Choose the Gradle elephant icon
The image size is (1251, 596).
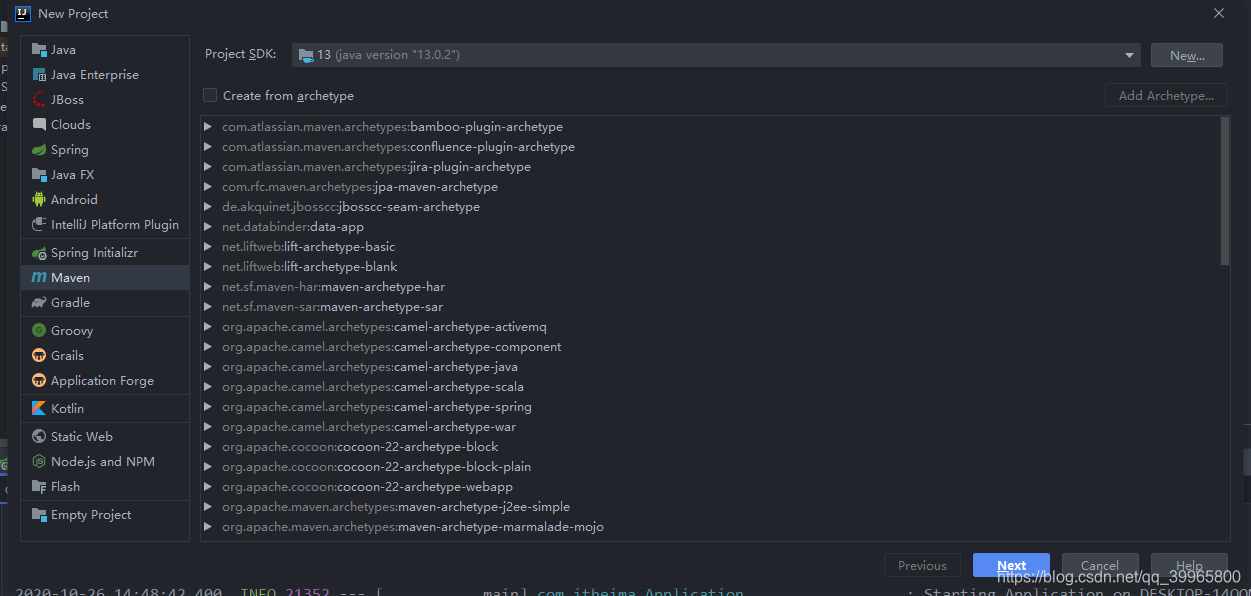pos(39,303)
